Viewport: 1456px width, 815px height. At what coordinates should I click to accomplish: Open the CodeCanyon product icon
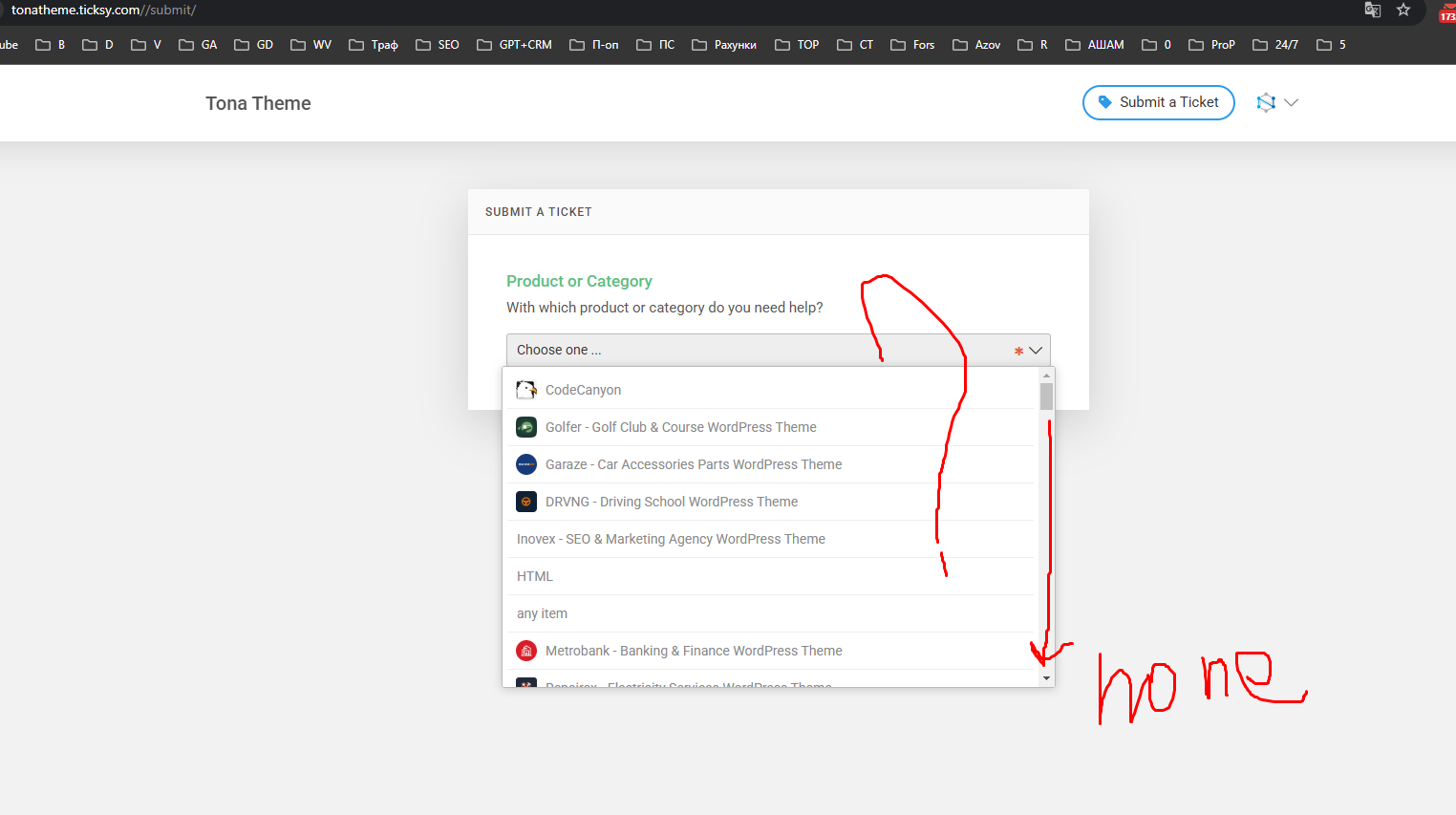coord(526,390)
